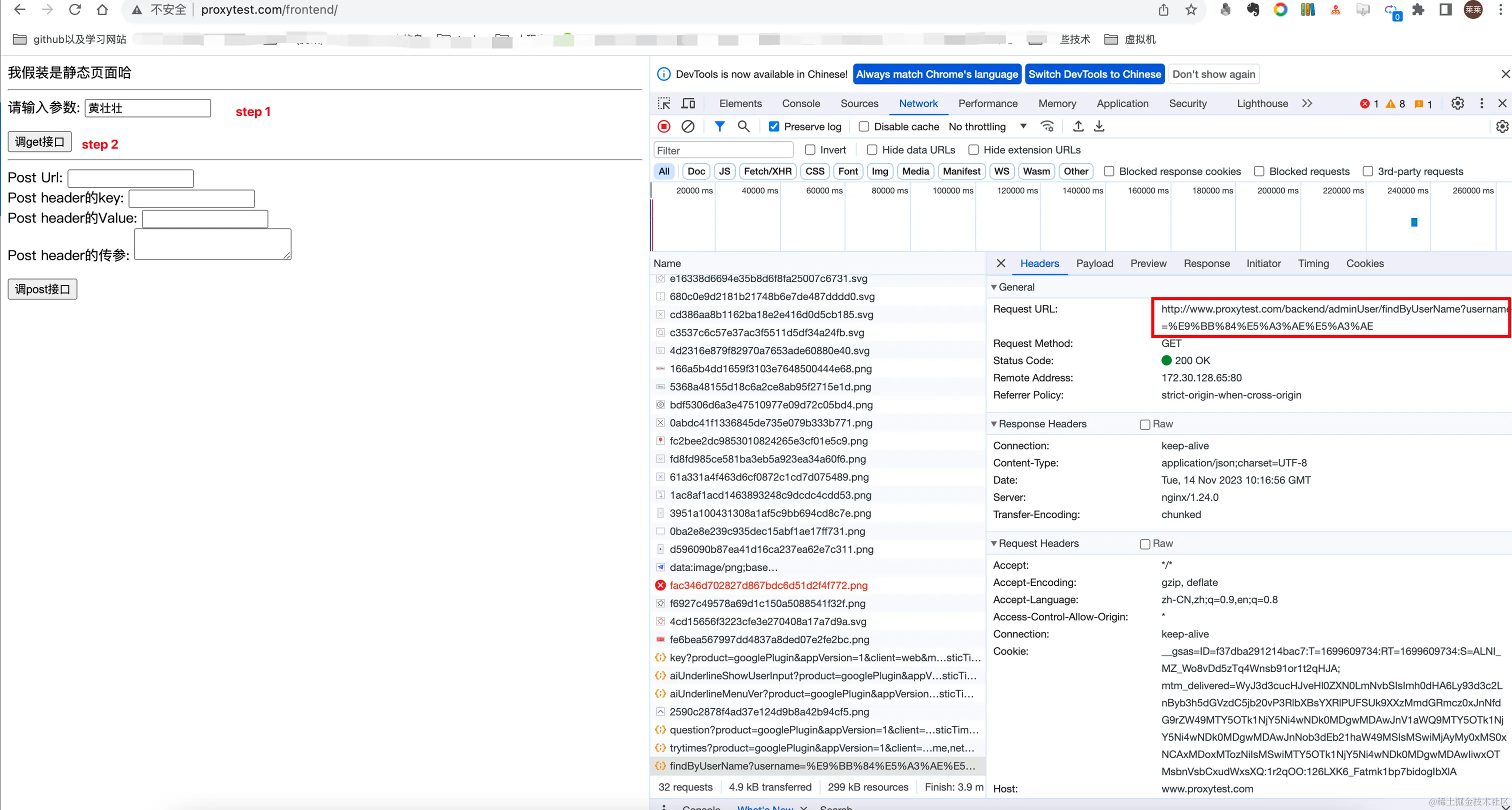Click the 调get接口 button
The image size is (1512, 810).
39,142
